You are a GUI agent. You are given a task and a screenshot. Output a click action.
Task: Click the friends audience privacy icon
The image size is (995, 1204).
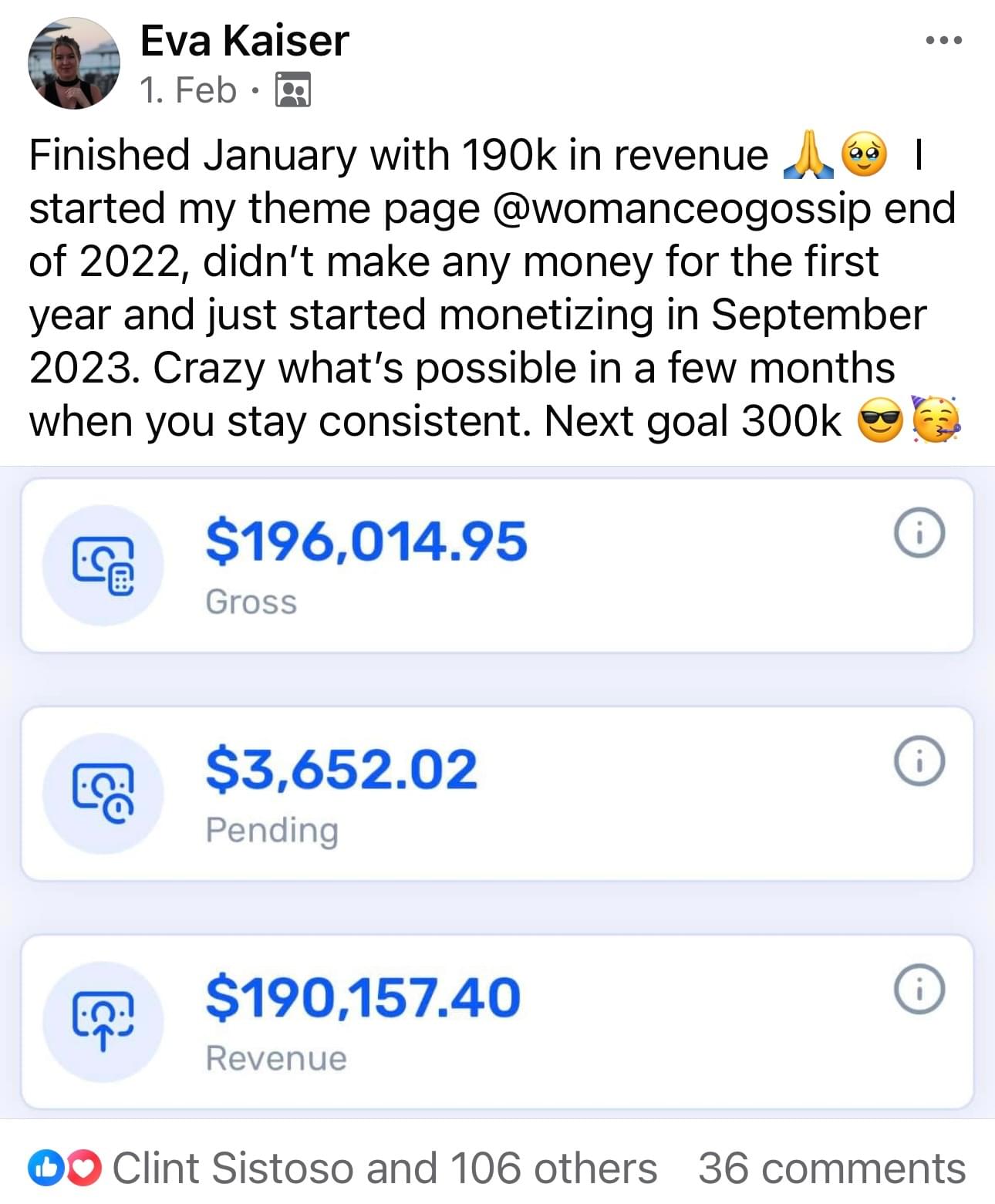tap(293, 90)
